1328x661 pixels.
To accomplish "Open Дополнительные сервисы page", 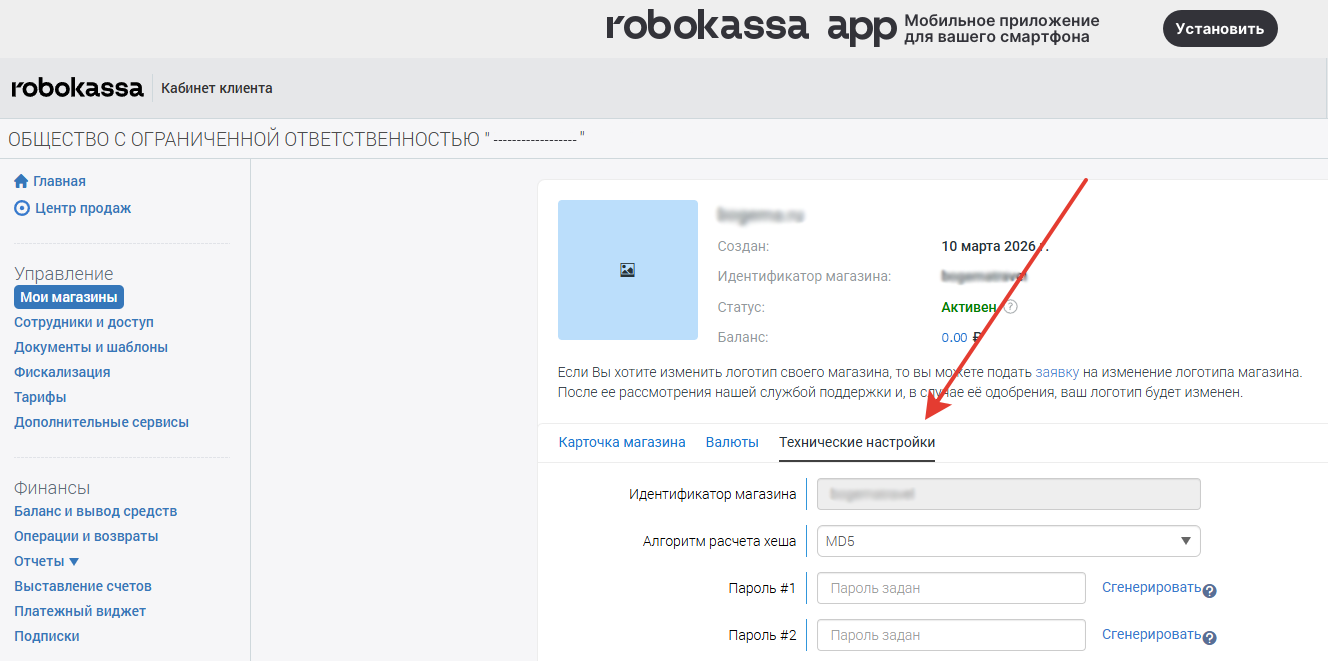I will tap(101, 422).
